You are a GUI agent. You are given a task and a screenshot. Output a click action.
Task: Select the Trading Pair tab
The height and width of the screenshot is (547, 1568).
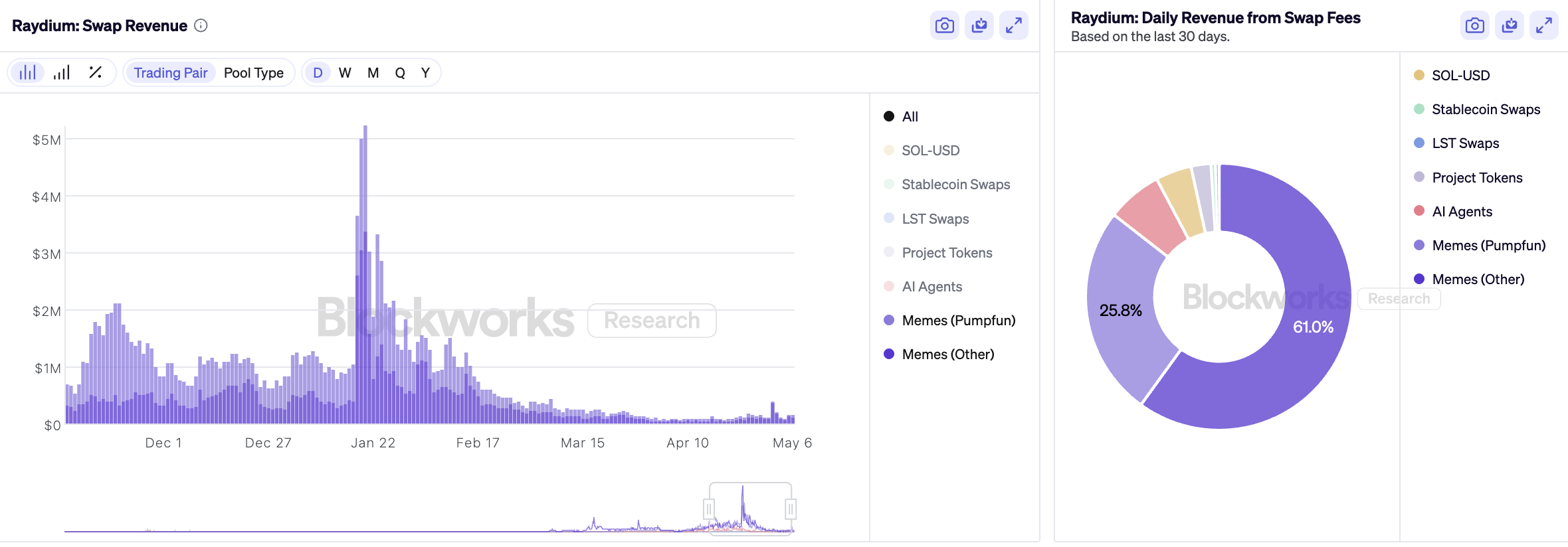point(170,73)
